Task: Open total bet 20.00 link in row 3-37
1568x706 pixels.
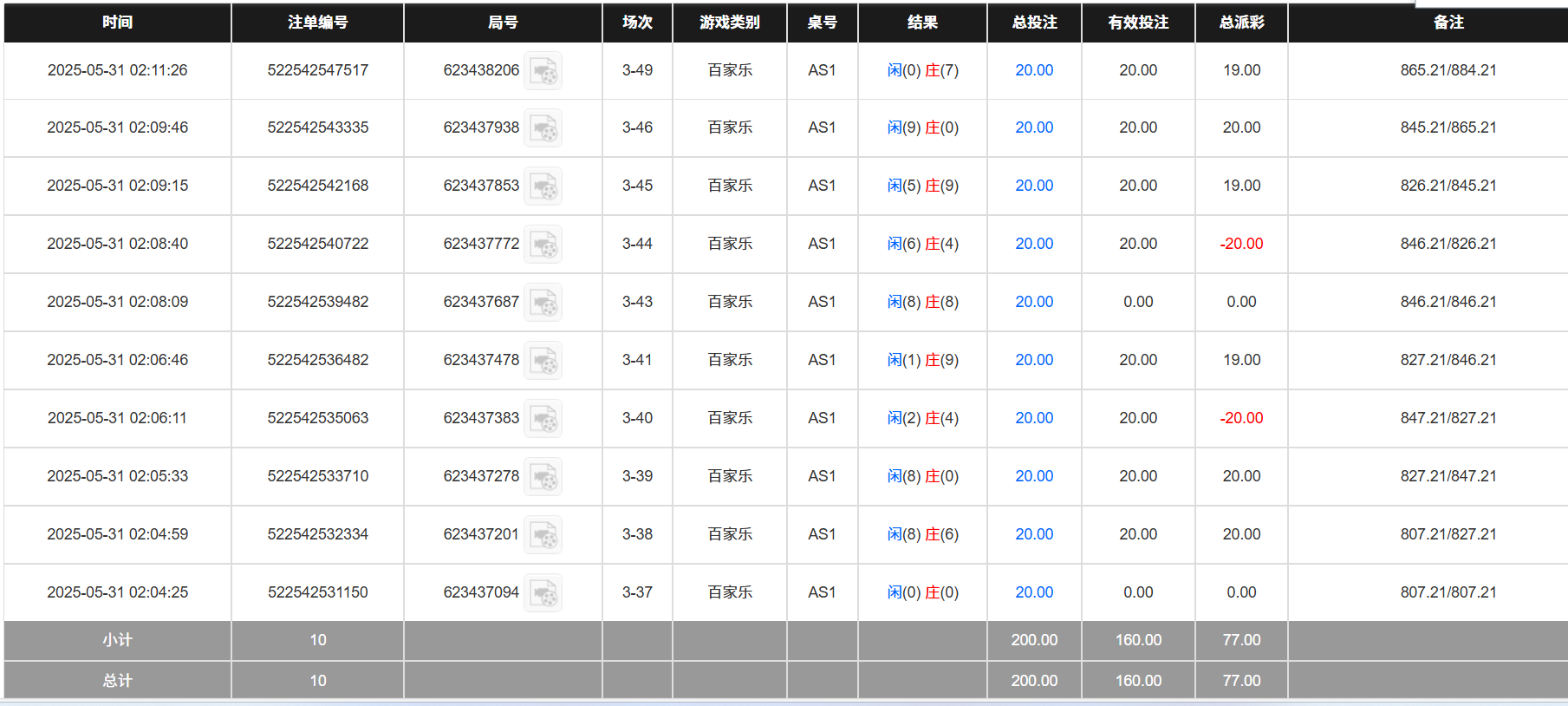Action: coord(1034,592)
